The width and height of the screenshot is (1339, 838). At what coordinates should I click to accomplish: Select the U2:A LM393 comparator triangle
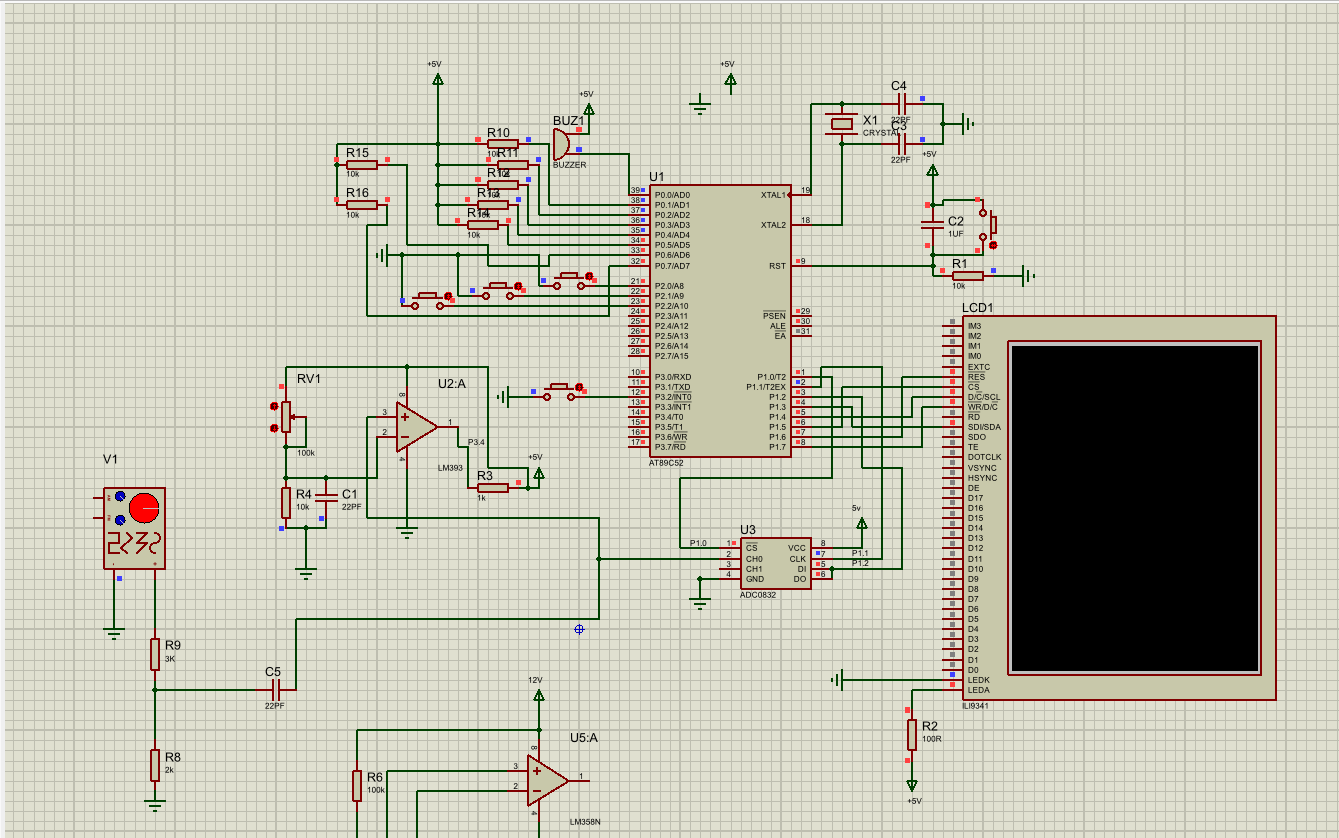pyautogui.click(x=415, y=427)
